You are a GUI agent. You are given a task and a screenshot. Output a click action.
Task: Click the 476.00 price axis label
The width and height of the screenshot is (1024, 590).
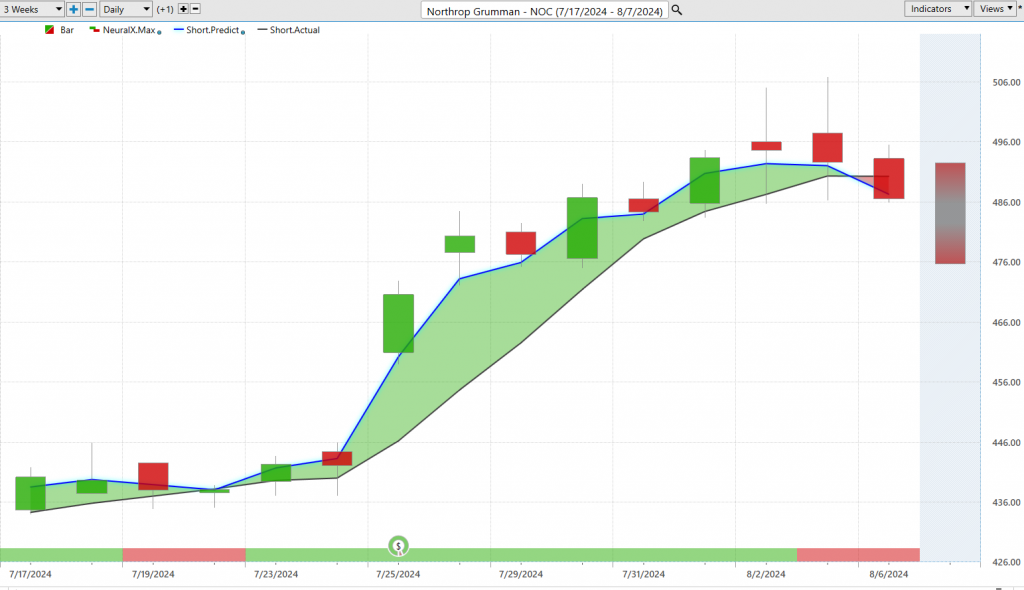pyautogui.click(x=1006, y=262)
